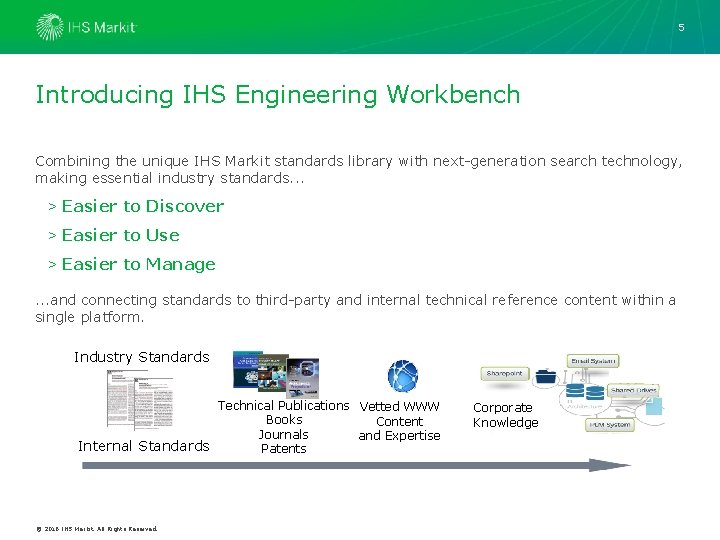Click the gray arrowhead of the long arrow
The width and height of the screenshot is (720, 540).
[610, 465]
